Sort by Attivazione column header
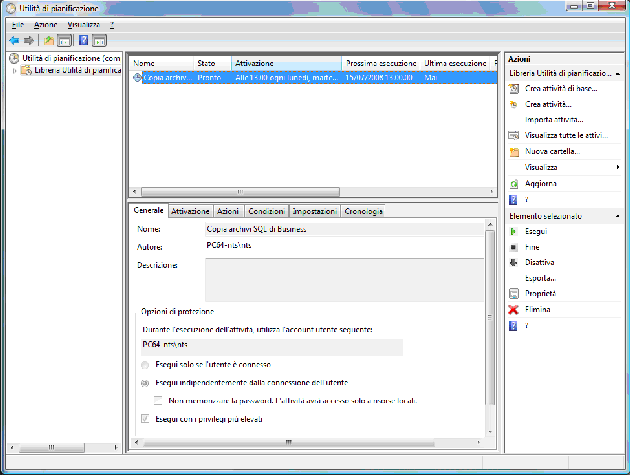Screen dimensions: 630x475 pos(286,63)
